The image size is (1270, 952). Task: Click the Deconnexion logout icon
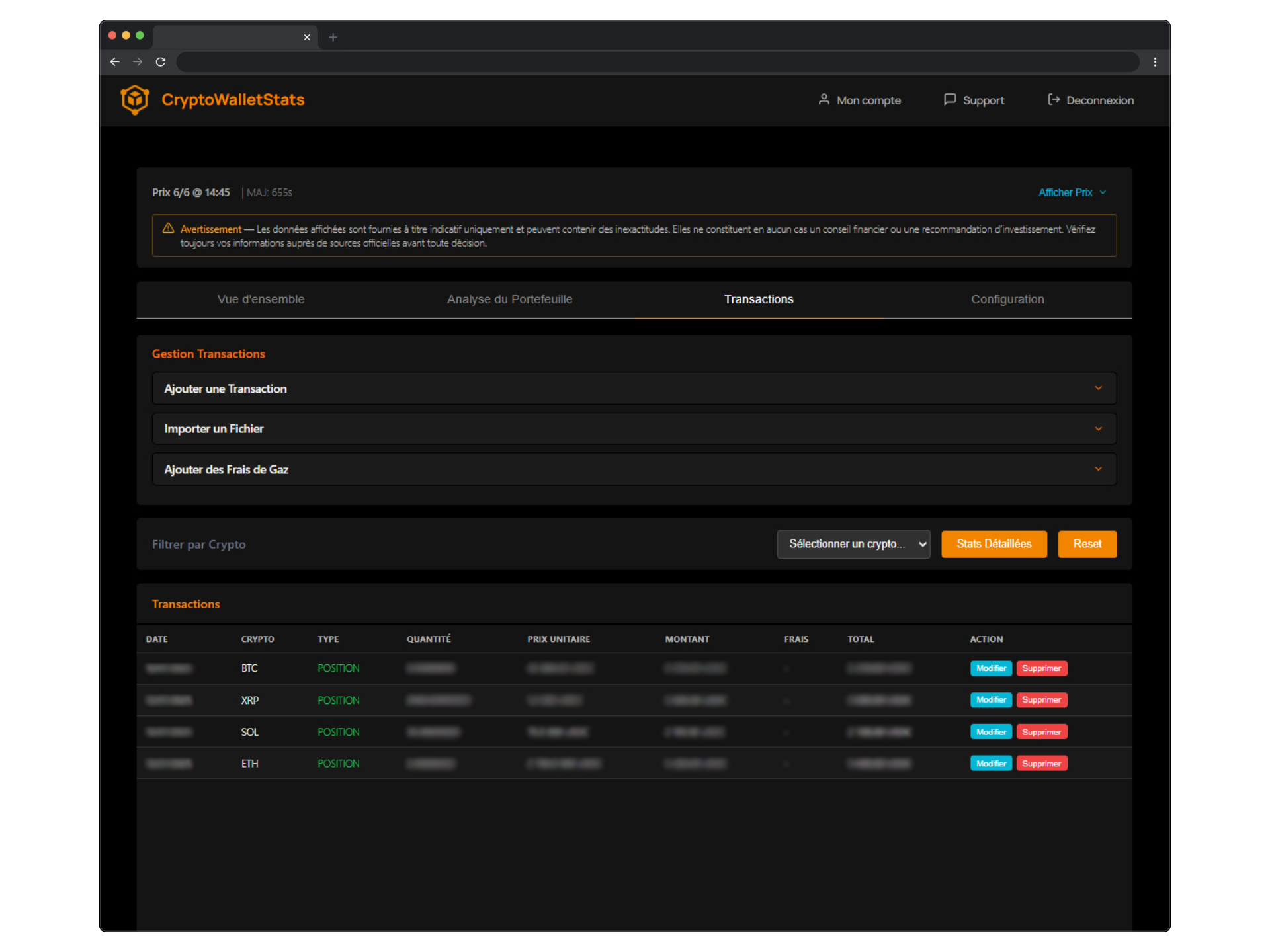[x=1053, y=99]
